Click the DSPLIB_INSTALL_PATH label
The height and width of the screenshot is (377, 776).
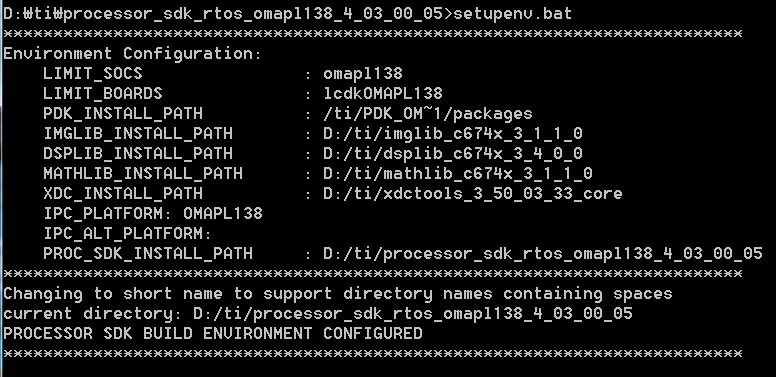[138, 153]
